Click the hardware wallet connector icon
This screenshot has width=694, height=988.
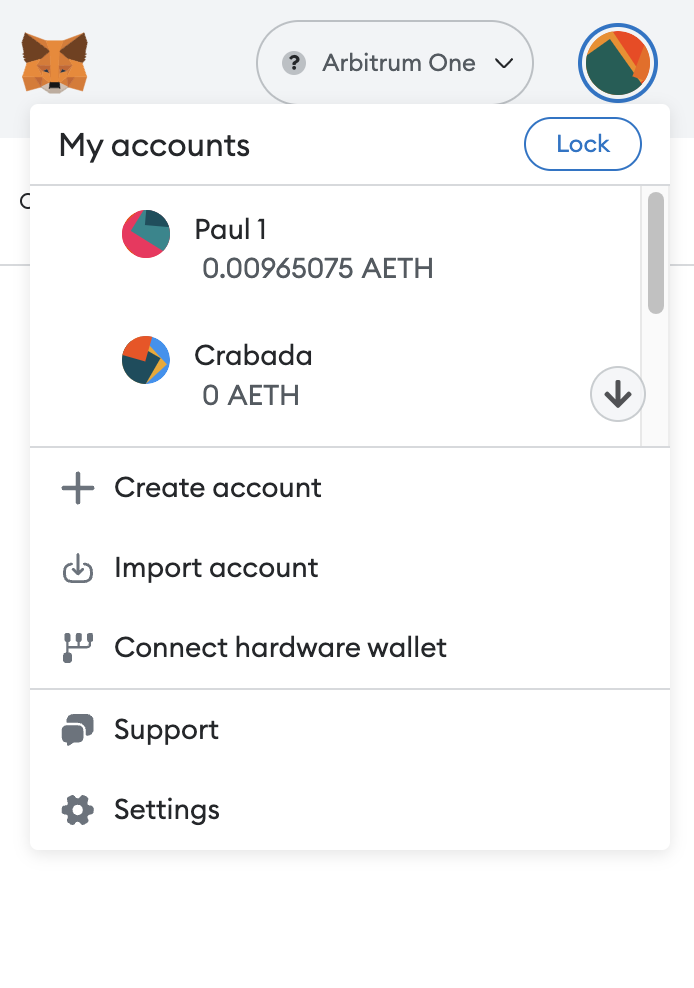[x=78, y=648]
